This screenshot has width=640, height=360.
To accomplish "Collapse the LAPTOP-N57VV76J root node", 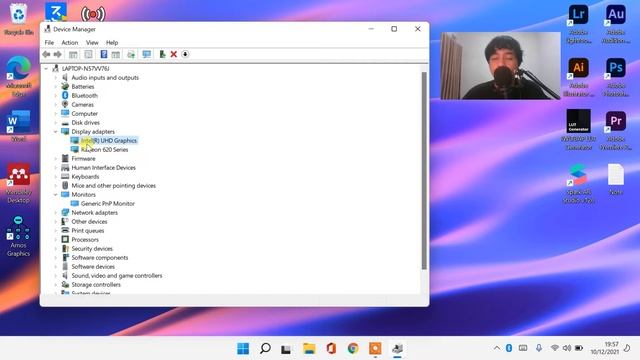I will 46,69.
